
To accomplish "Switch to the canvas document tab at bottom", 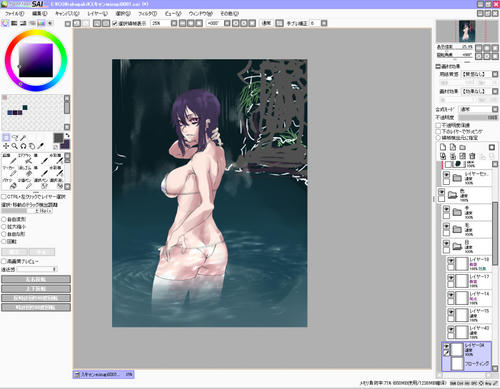I will click(103, 374).
